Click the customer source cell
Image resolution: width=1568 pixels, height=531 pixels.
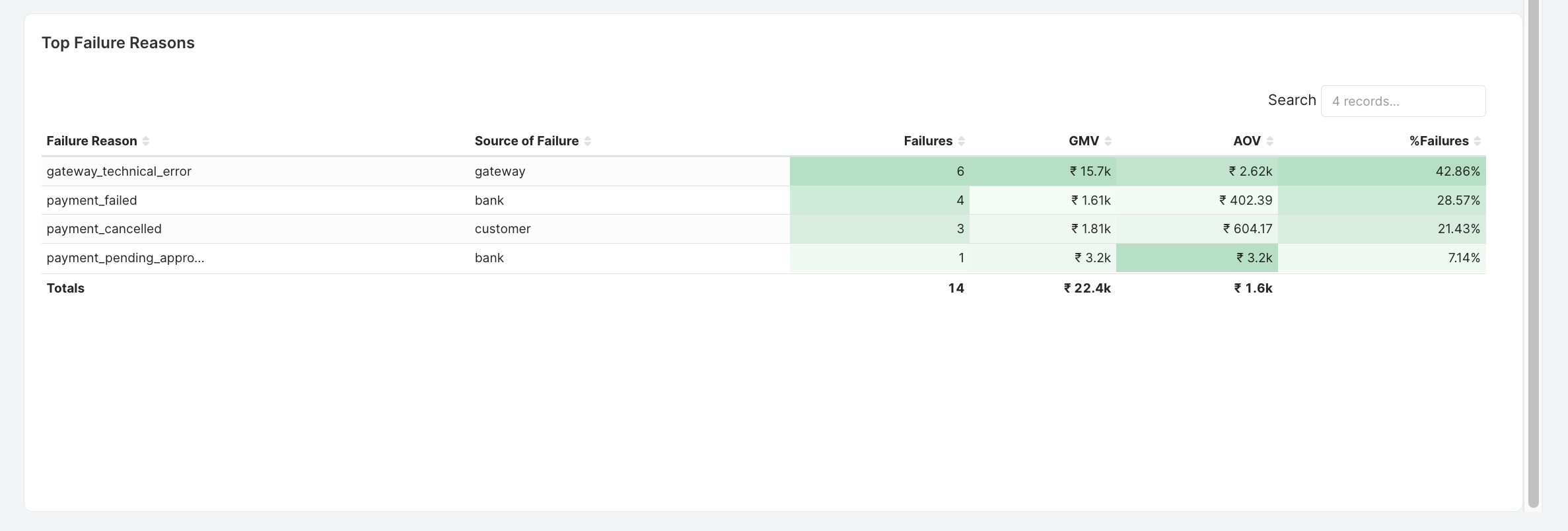[503, 229]
